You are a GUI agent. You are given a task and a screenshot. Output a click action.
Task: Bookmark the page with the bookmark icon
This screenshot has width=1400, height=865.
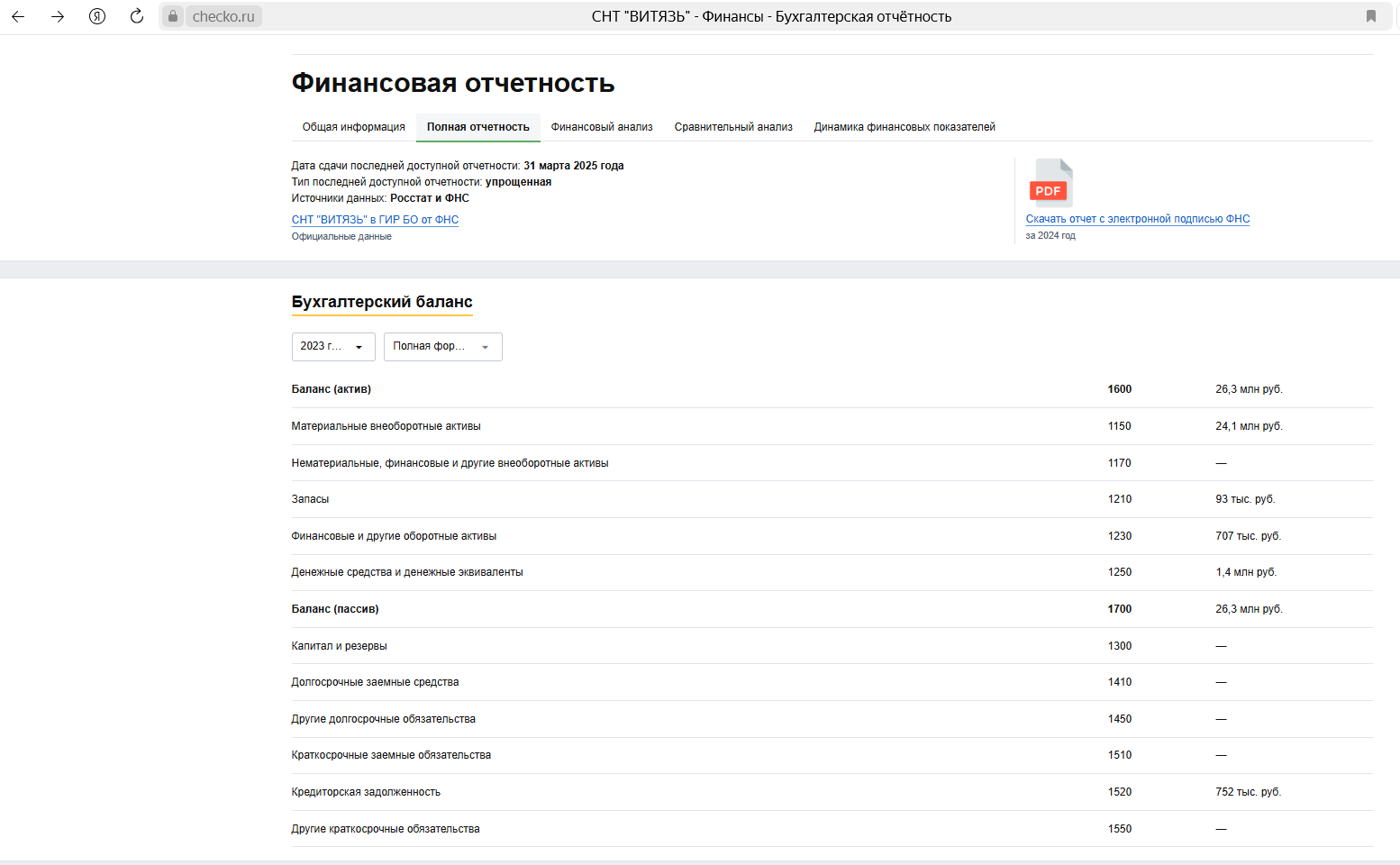pos(1371,16)
